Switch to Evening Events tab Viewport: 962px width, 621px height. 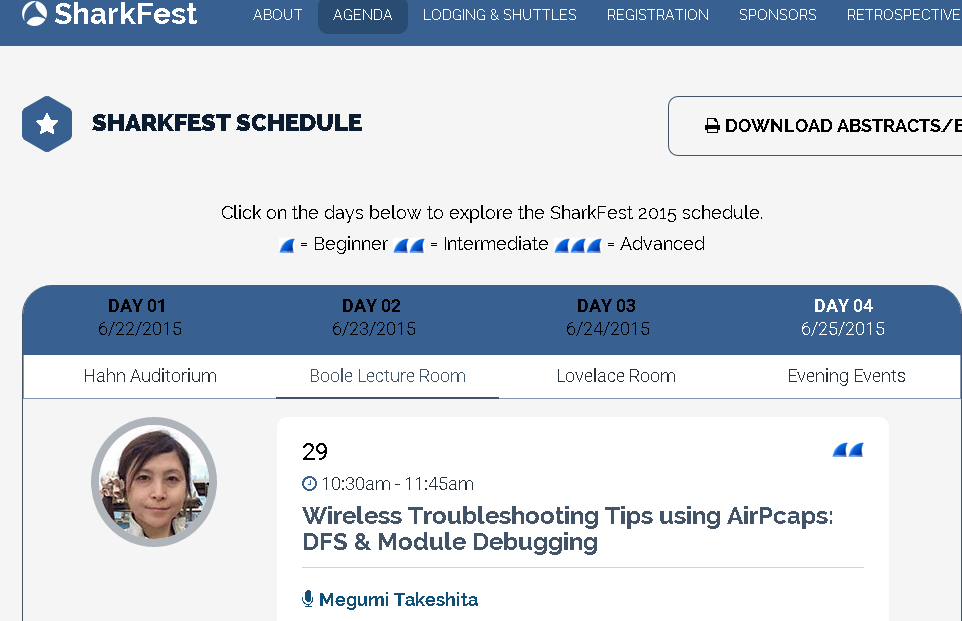847,376
